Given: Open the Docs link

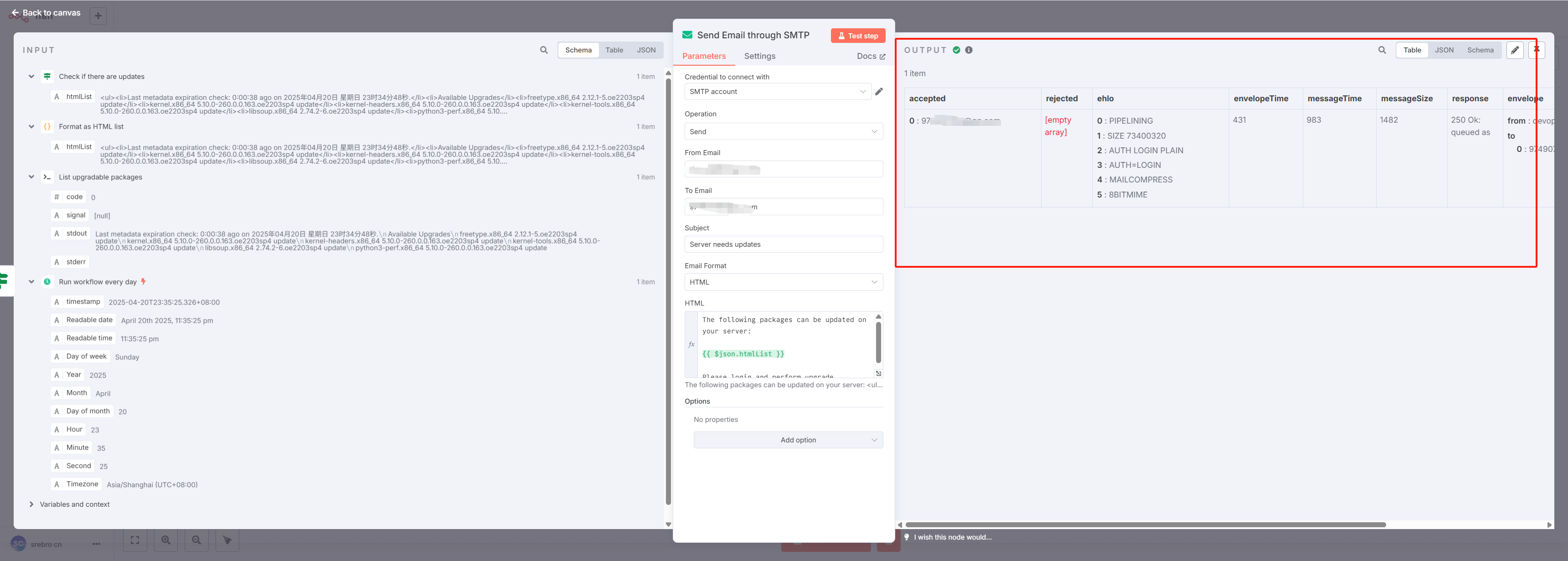Looking at the screenshot, I should (871, 56).
